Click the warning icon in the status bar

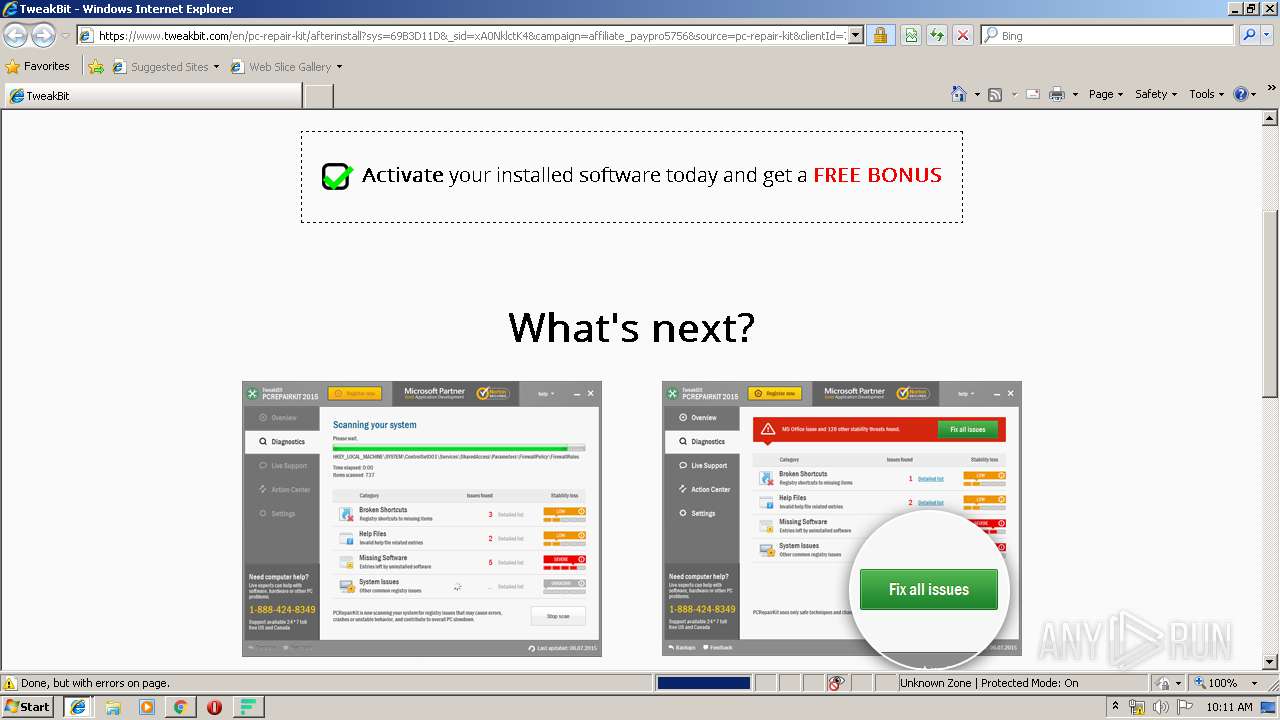point(10,683)
